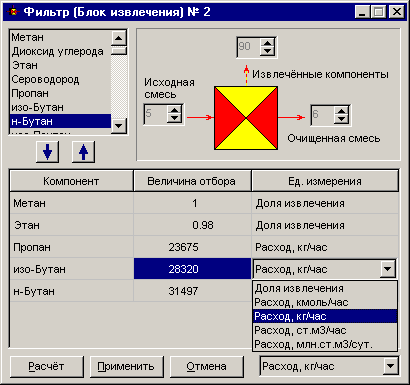Click the bottom combo box text Расход, кг/час

[298, 366]
